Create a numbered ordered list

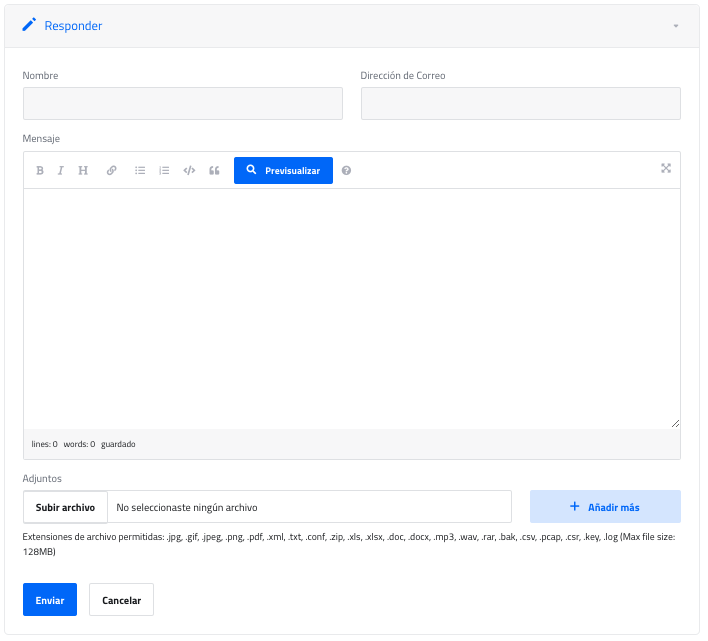pos(165,171)
